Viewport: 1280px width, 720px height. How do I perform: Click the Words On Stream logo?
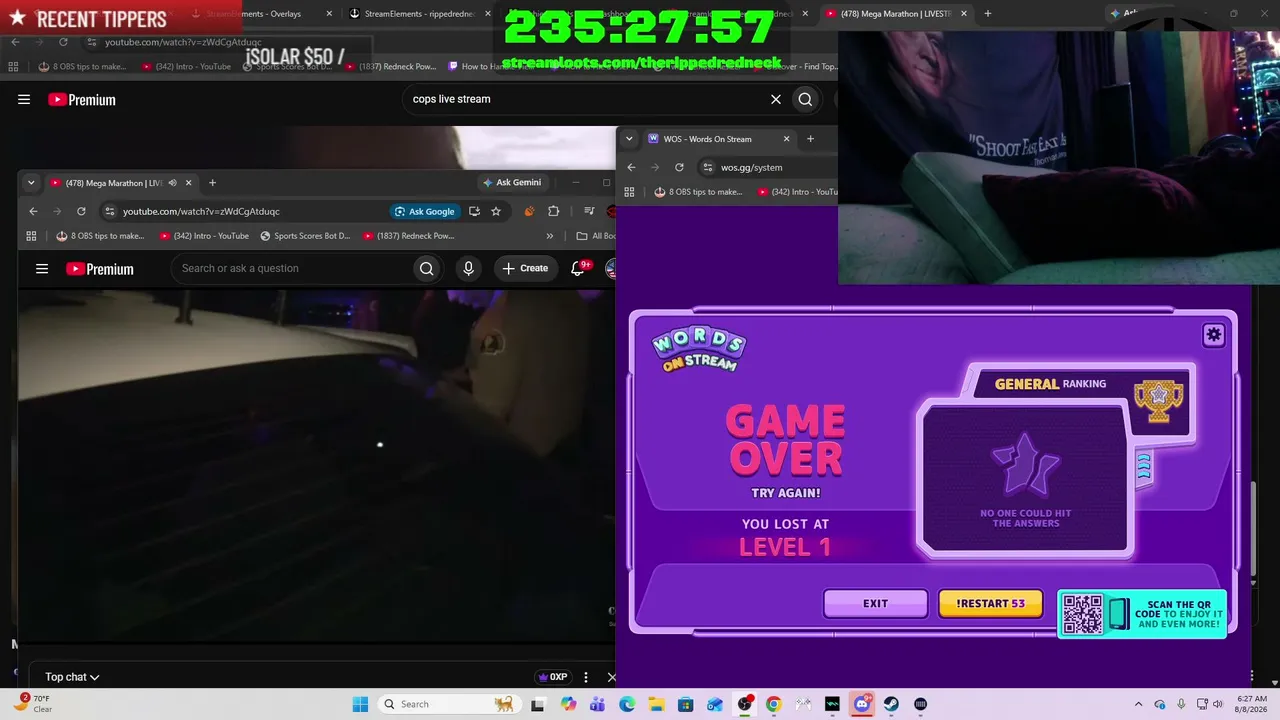point(698,349)
